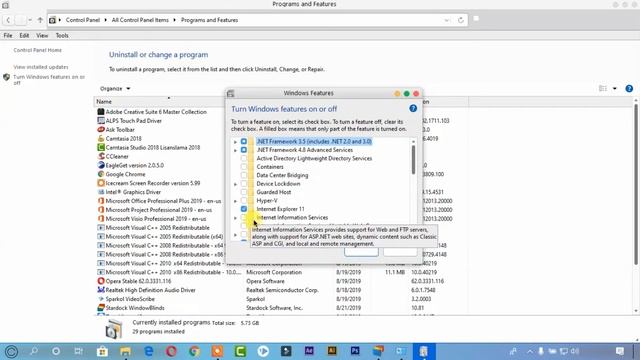
Task: Go to Control Panel Home
Action: click(x=38, y=50)
